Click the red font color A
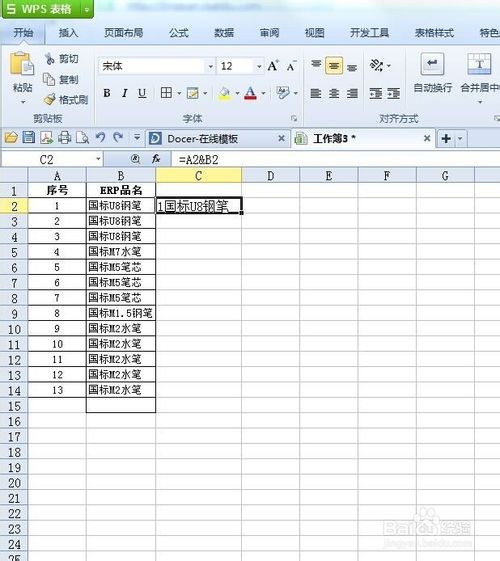The image size is (500, 561). [x=250, y=93]
